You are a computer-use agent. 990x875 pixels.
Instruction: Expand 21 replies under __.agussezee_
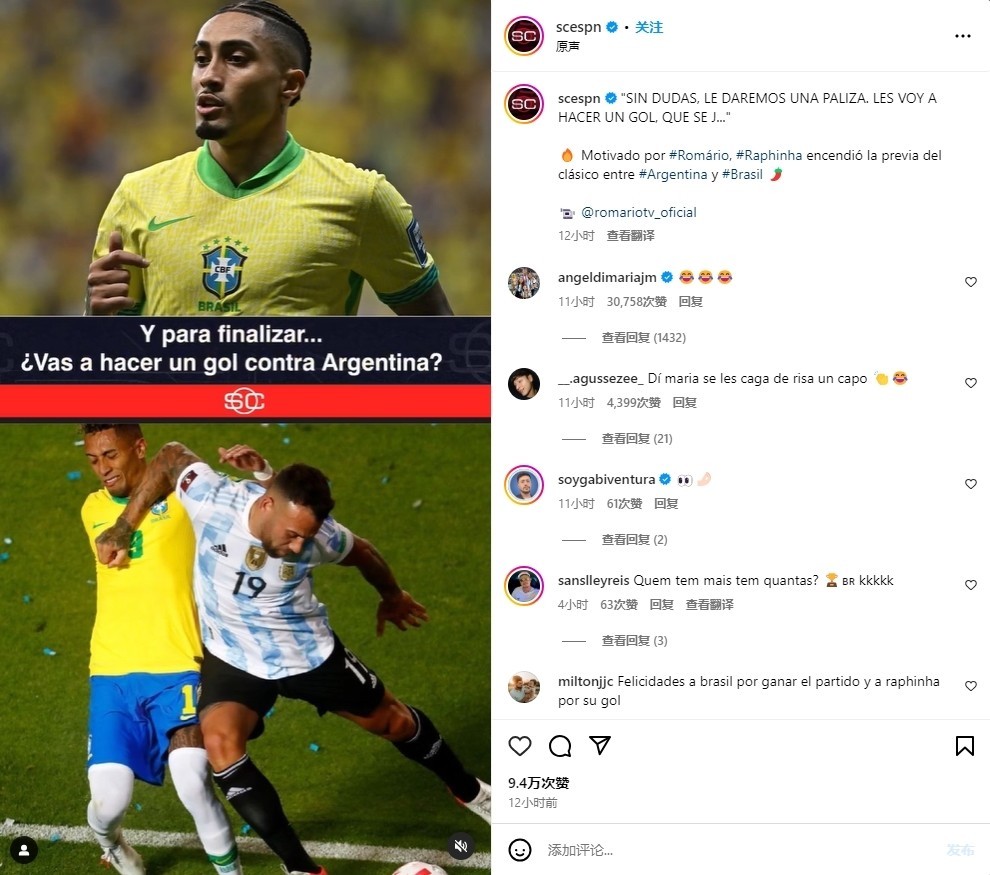(636, 439)
